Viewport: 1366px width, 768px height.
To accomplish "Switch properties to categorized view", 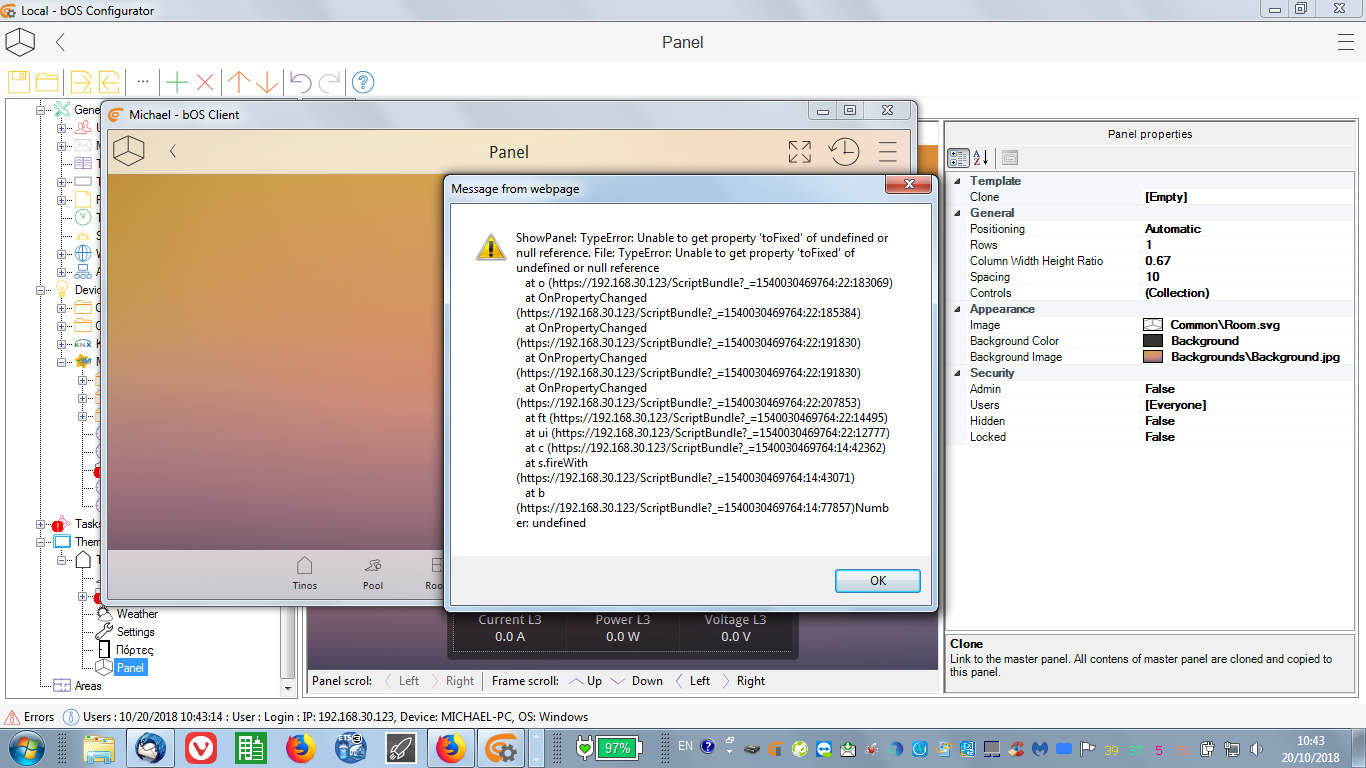I will click(x=958, y=157).
